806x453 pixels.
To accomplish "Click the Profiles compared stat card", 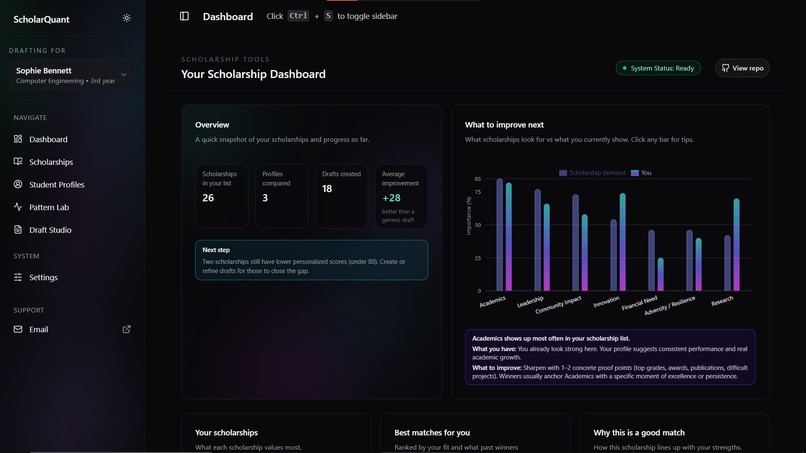I will (282, 196).
